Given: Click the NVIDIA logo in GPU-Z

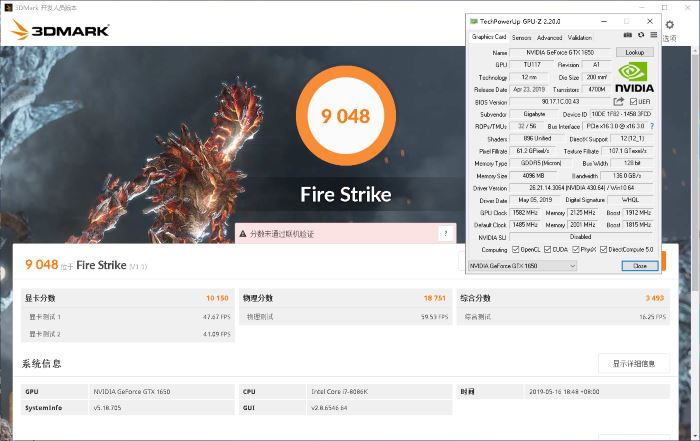Looking at the screenshot, I should pyautogui.click(x=636, y=76).
